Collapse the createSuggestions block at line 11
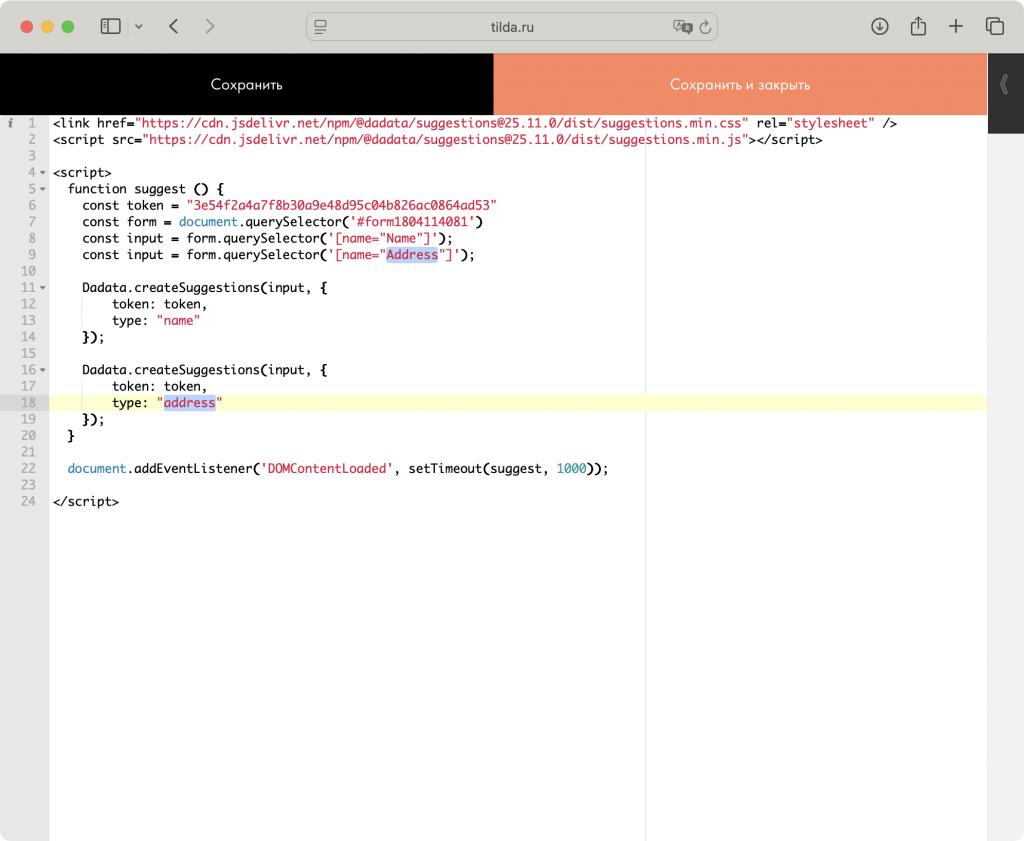The height and width of the screenshot is (841, 1024). click(x=42, y=288)
